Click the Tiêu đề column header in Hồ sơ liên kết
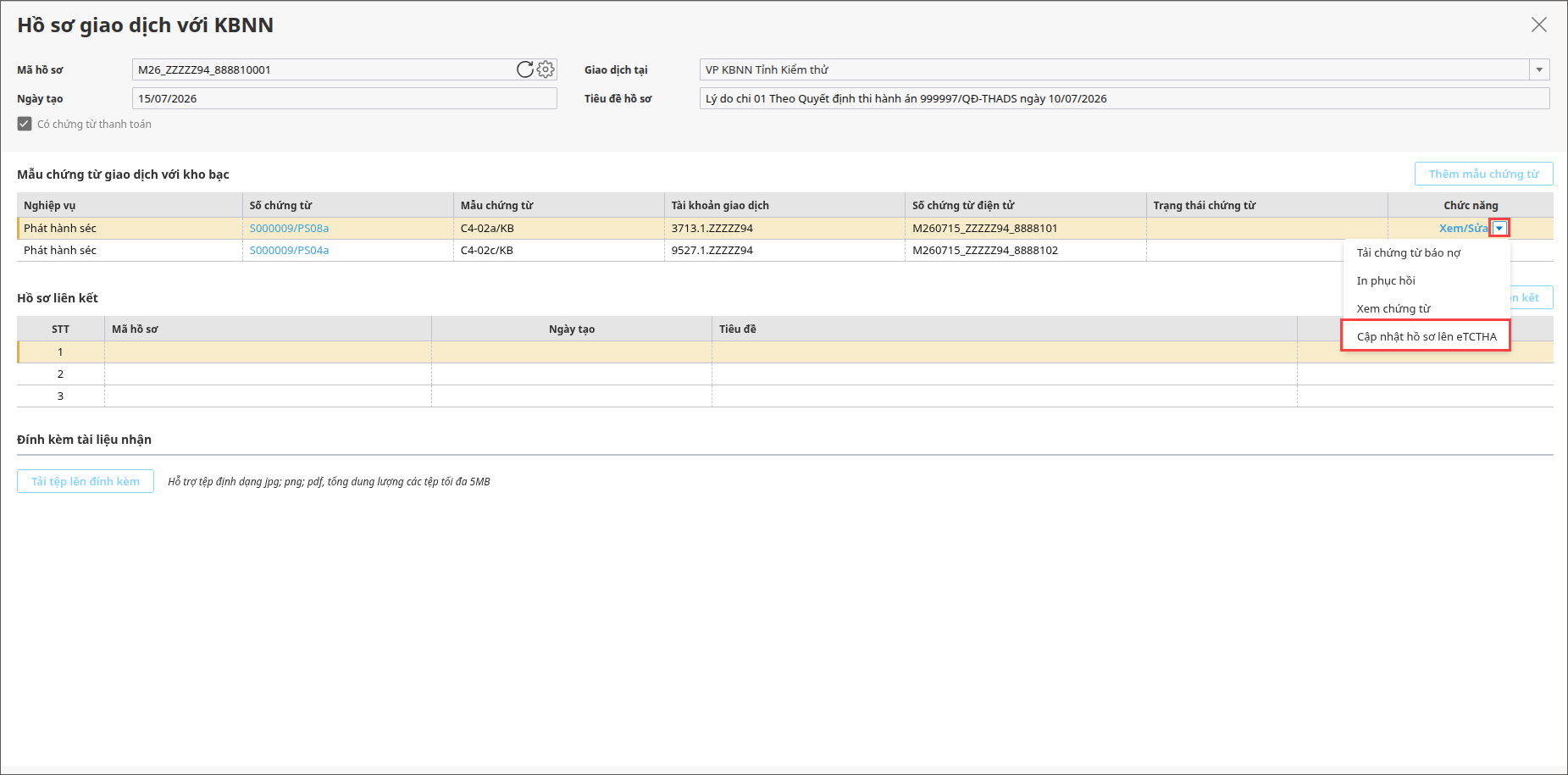This screenshot has height=775, width=1568. point(1005,329)
